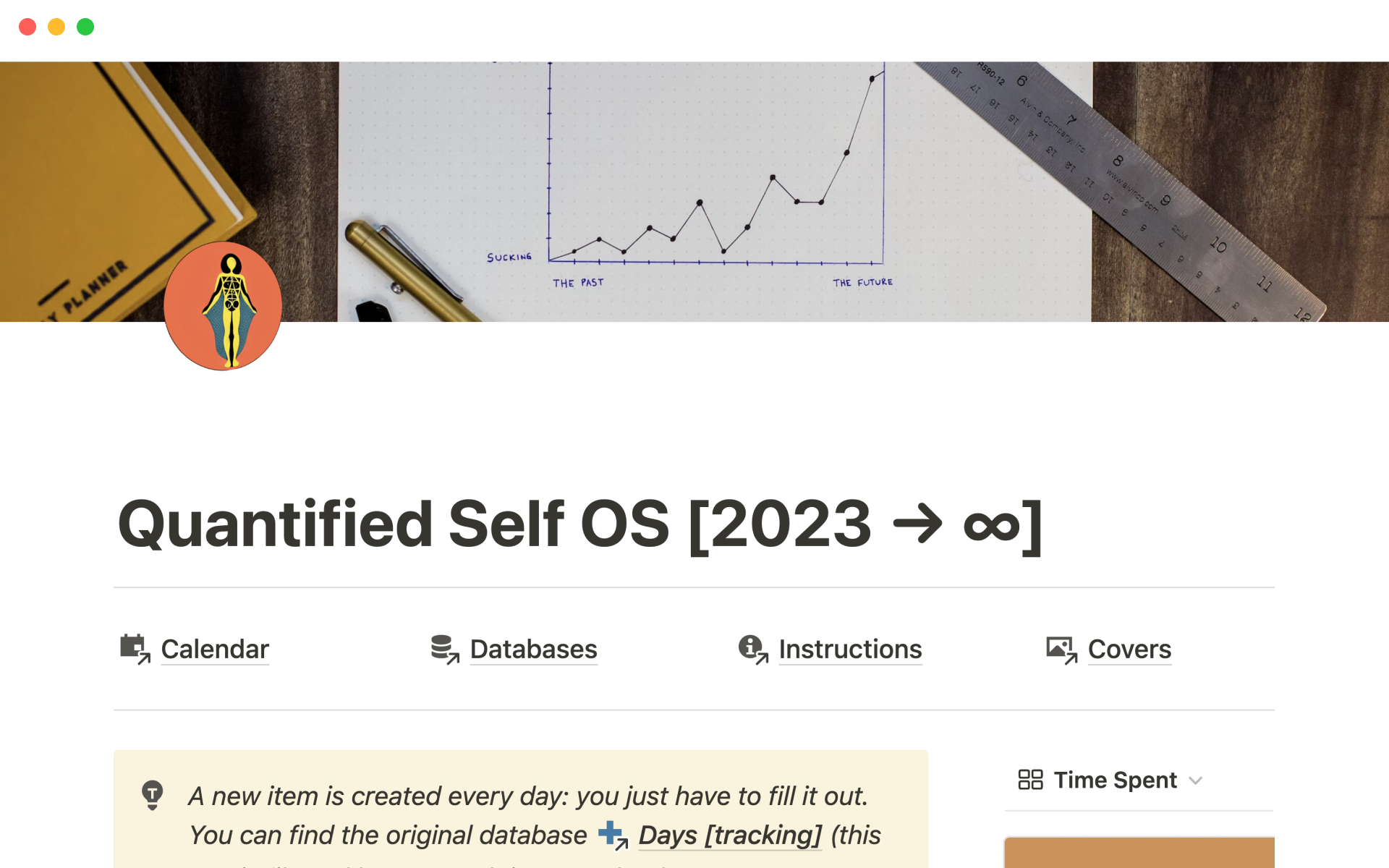Image resolution: width=1389 pixels, height=868 pixels.
Task: Go to the Instructions page
Action: [x=850, y=650]
